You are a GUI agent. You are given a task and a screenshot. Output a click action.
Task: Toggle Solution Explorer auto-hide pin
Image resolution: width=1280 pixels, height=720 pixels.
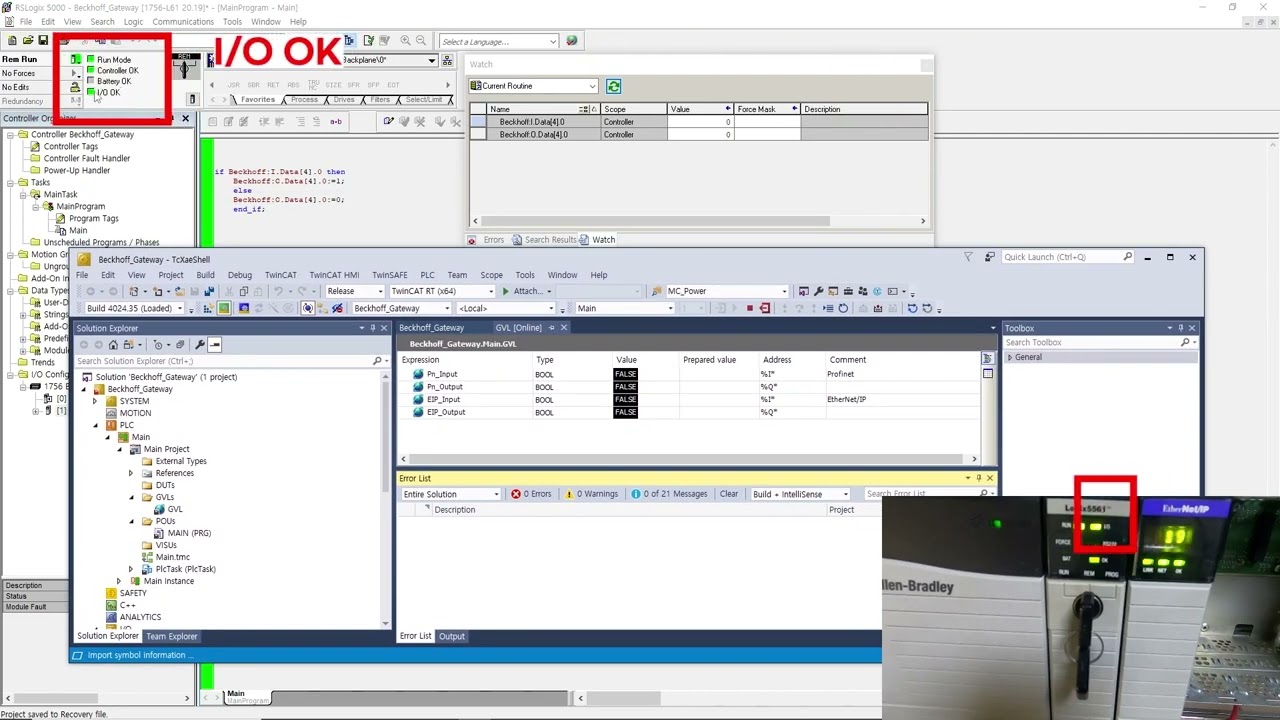point(372,328)
